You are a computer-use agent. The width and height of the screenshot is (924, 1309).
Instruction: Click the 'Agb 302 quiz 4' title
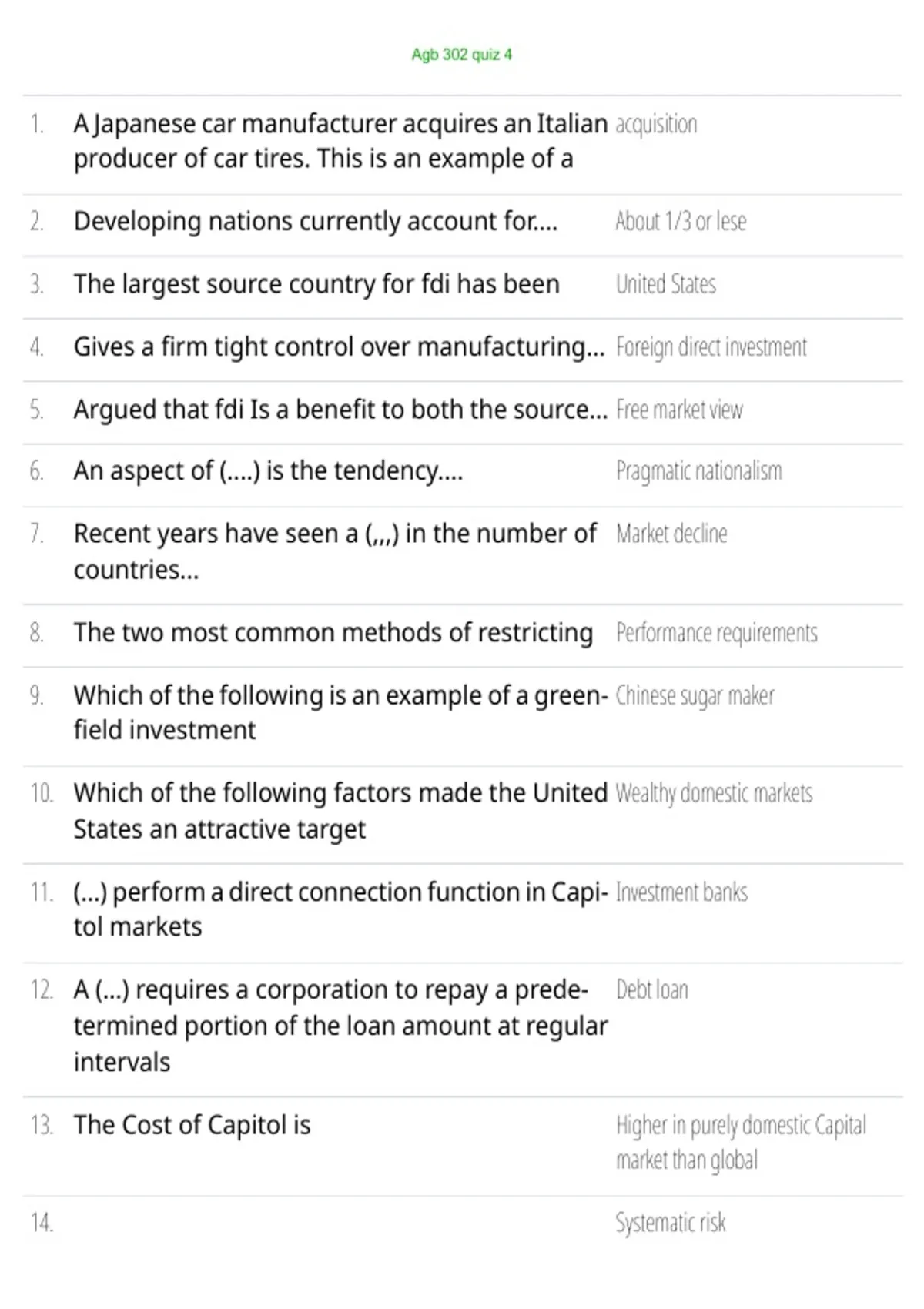461,55
